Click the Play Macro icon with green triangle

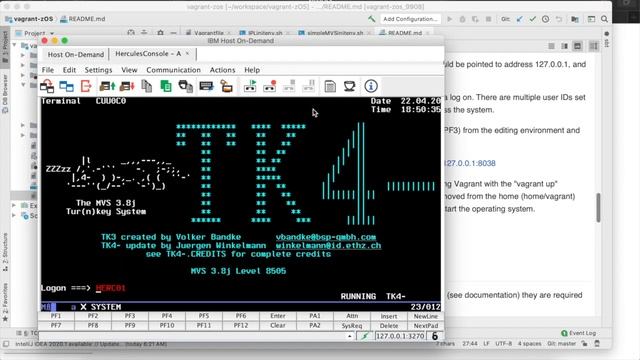coord(250,86)
